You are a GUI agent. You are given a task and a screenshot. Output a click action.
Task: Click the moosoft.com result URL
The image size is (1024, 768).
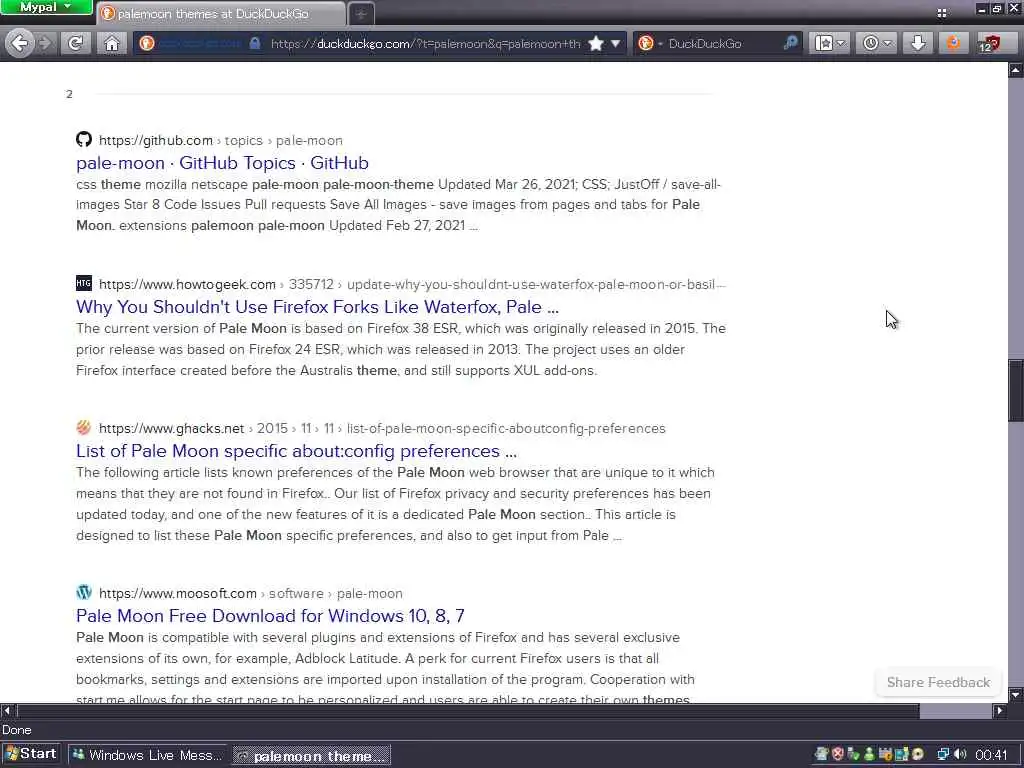tap(251, 594)
